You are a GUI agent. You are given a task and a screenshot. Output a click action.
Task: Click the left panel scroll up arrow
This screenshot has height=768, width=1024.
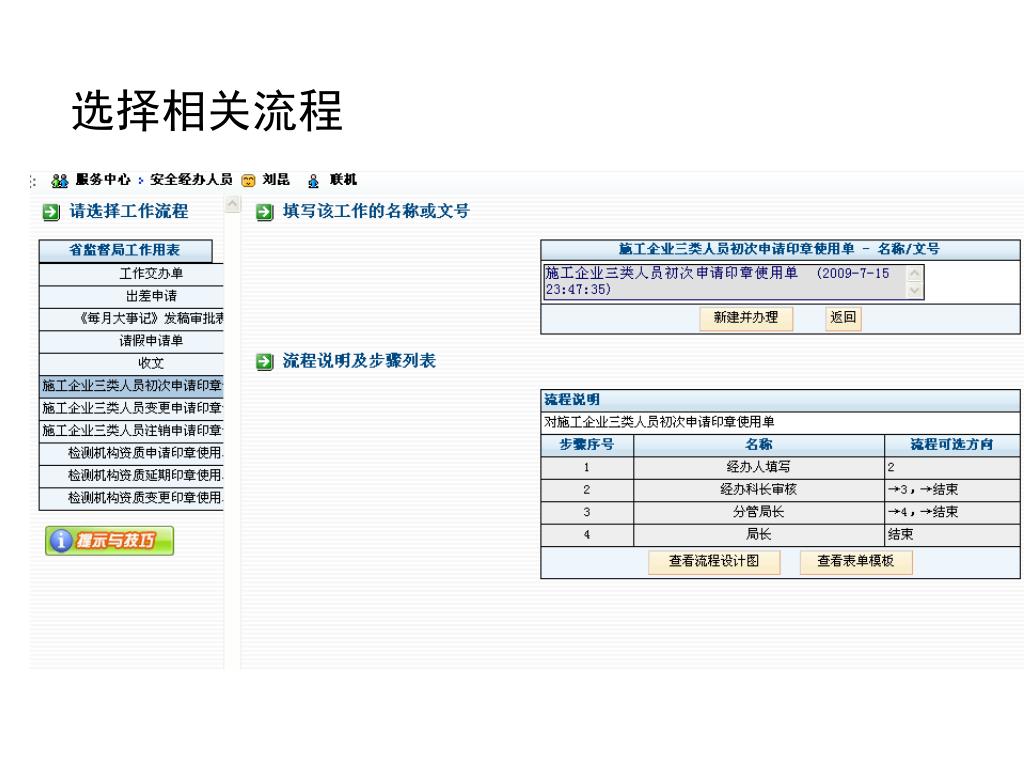(x=232, y=204)
